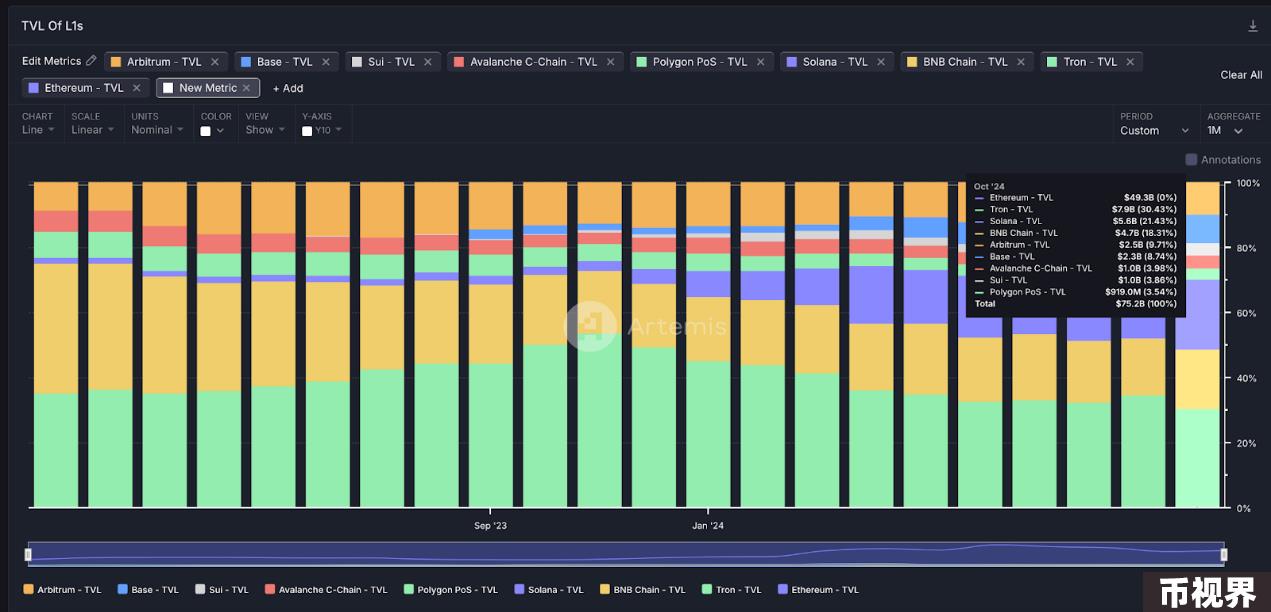Open the Period Custom dropdown
Viewport: 1271px width, 612px height.
[1154, 131]
